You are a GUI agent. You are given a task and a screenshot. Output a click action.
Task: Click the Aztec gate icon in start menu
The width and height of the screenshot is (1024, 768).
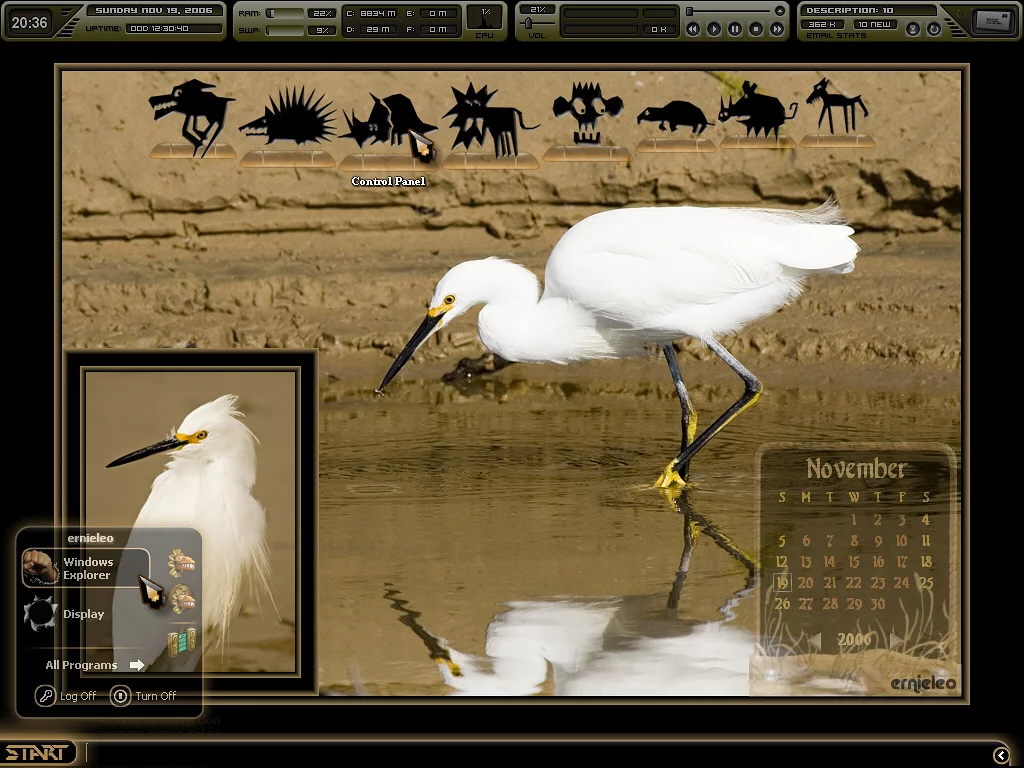[181, 641]
